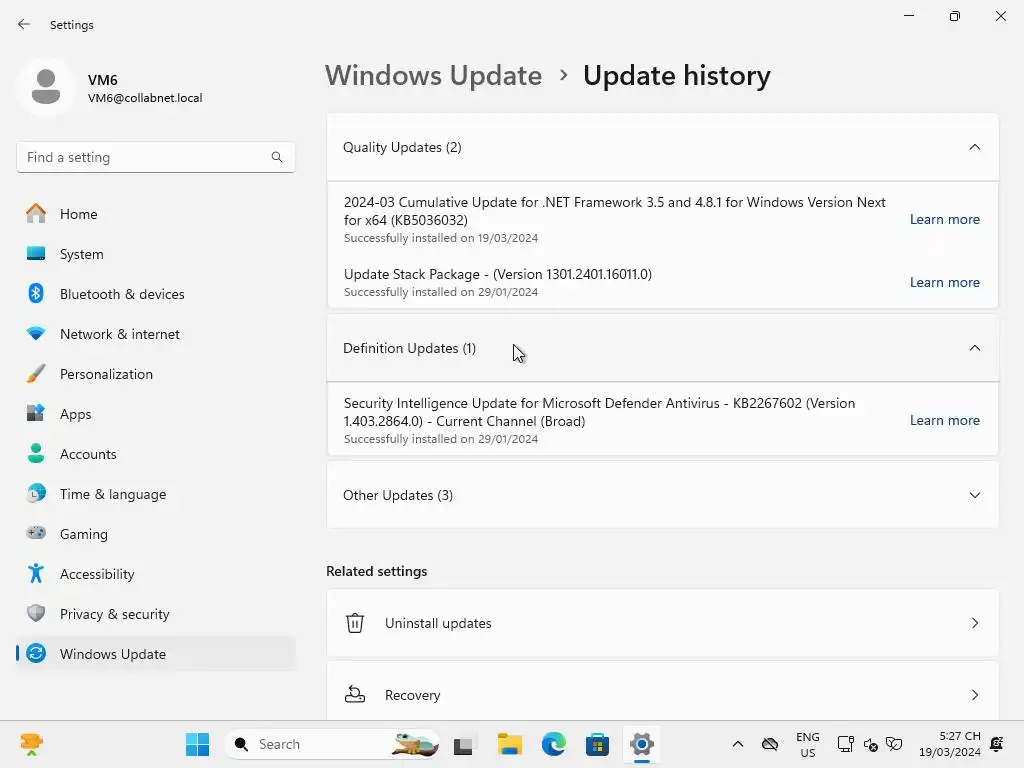Click the notification bell in system tray

[x=997, y=744]
